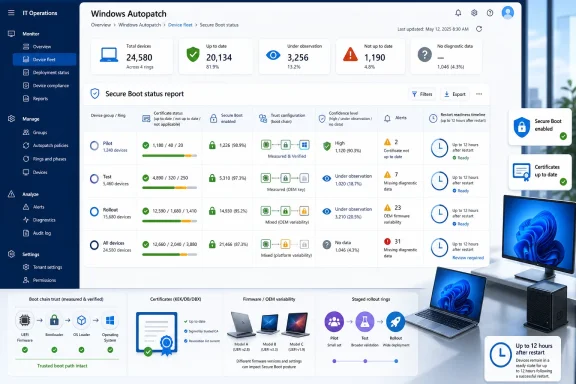Click the Test row trust configuration boot chain icons
This screenshot has width=576, height=384.
[285, 178]
